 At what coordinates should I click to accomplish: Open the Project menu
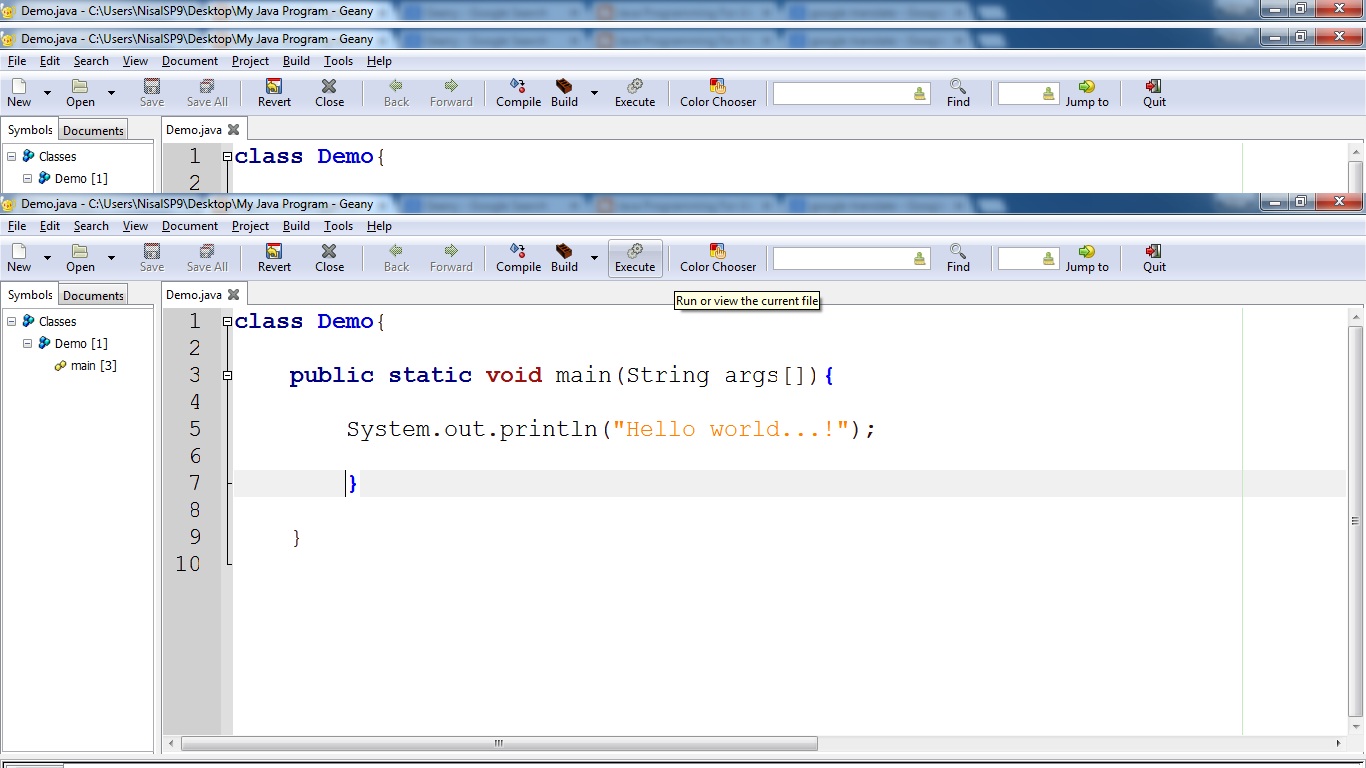point(250,226)
